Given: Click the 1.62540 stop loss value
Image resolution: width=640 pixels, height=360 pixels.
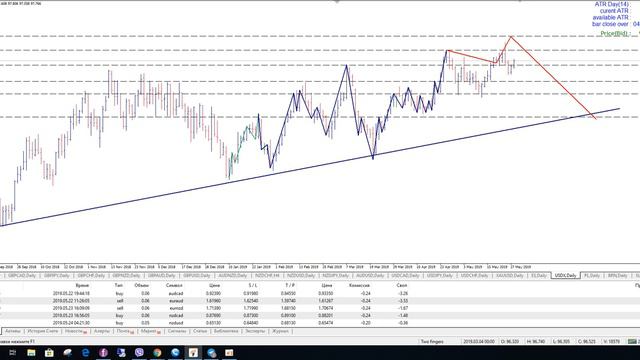Looking at the screenshot, I should tap(250, 301).
